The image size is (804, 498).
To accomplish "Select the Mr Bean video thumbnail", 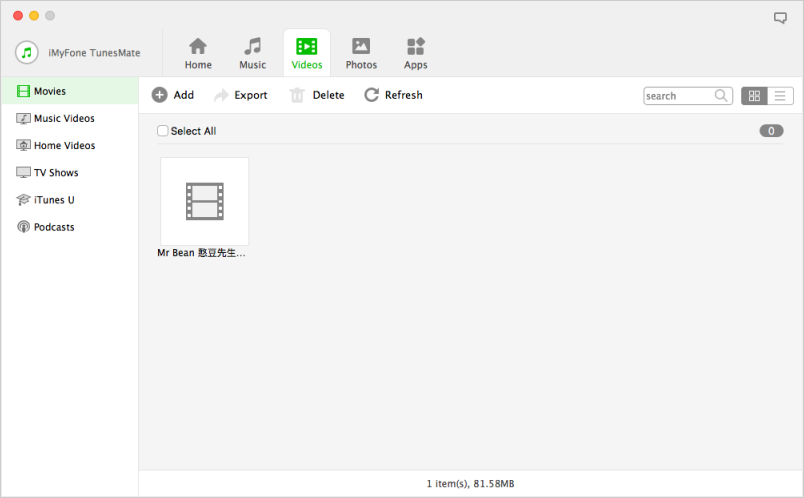I will [x=205, y=201].
